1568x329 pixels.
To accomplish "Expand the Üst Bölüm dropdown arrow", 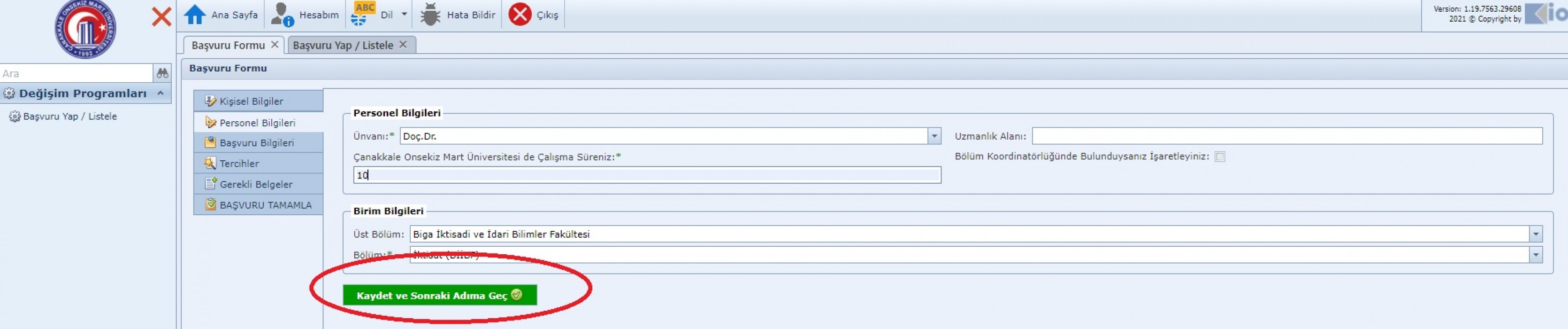I will click(1535, 234).
